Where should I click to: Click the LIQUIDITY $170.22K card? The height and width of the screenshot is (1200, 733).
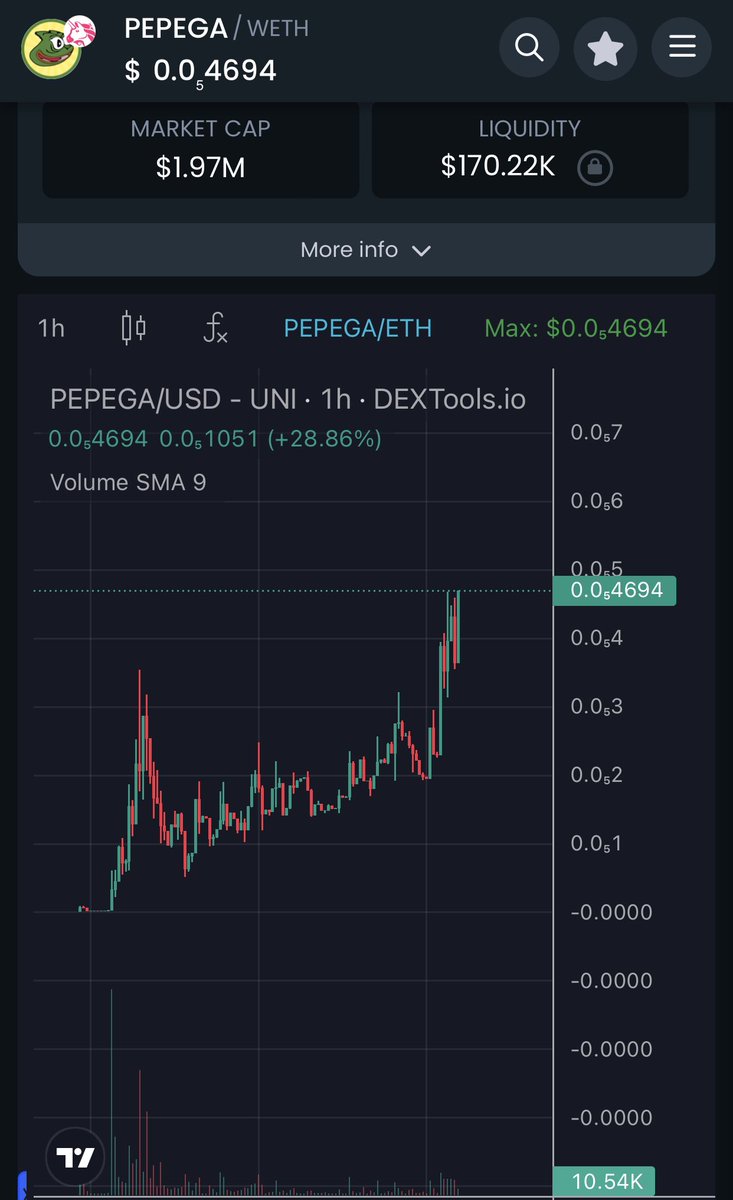pos(530,148)
